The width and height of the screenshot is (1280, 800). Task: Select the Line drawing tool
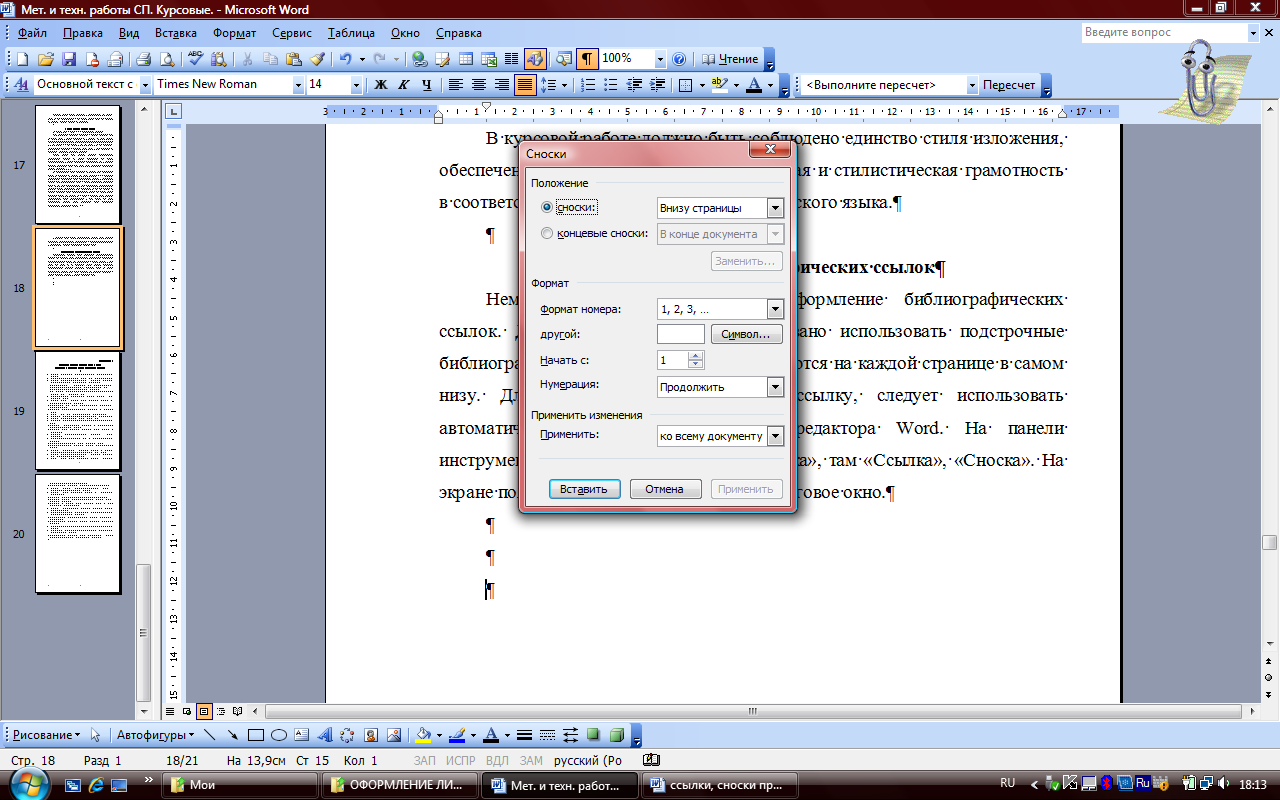[210, 735]
